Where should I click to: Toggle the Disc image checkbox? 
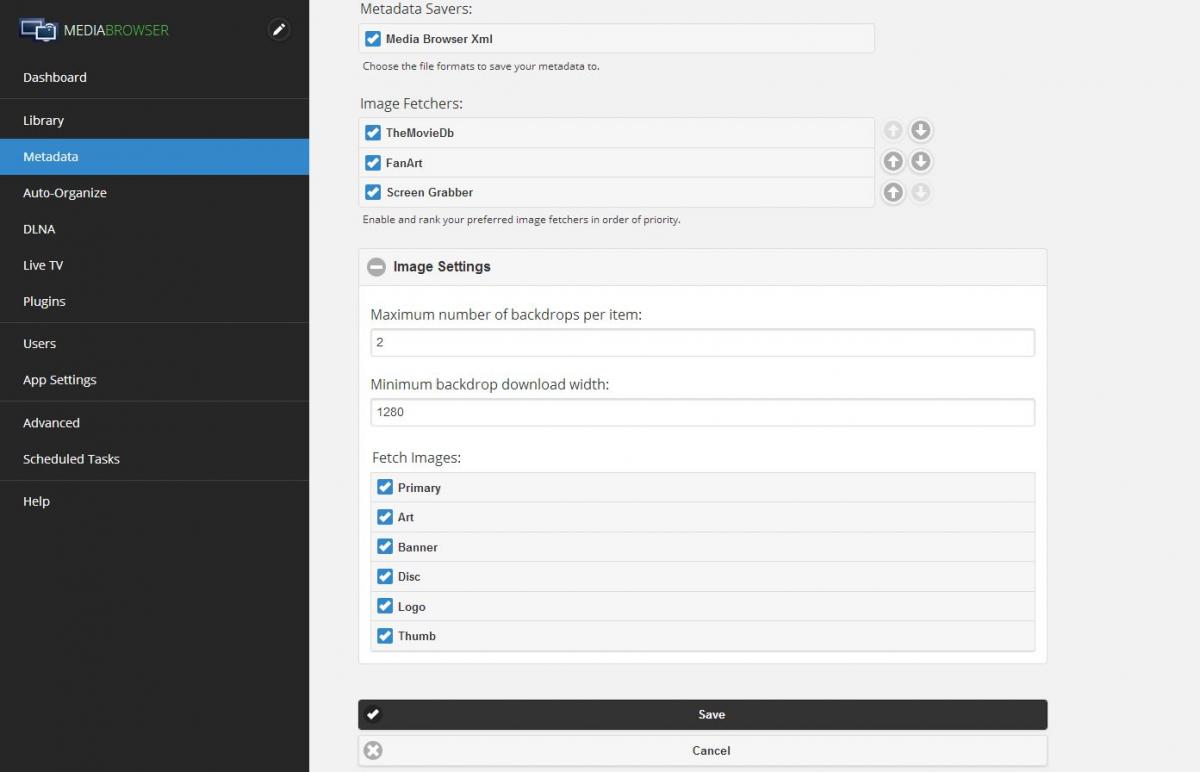[x=385, y=576]
